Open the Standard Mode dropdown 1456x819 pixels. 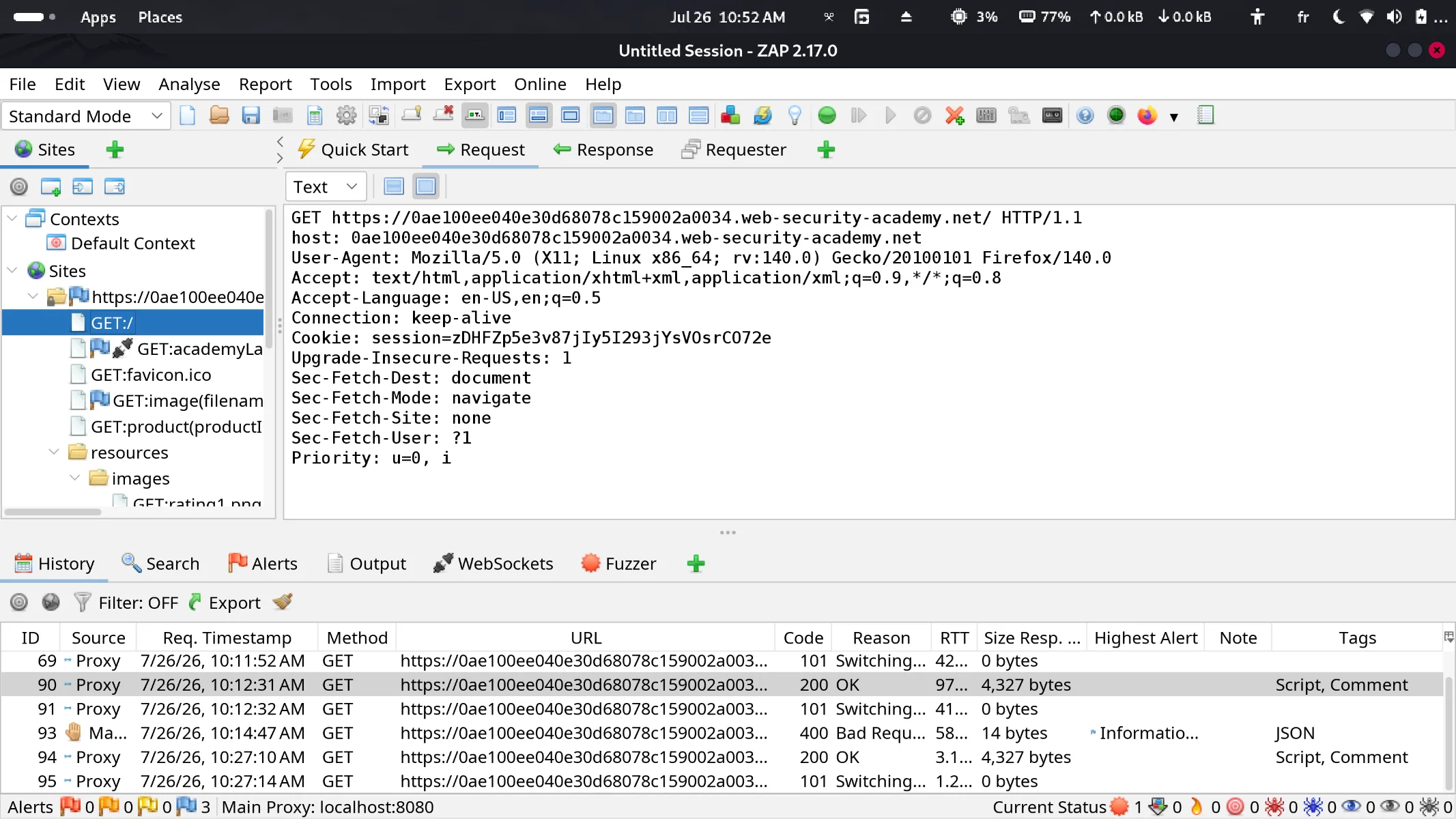86,116
